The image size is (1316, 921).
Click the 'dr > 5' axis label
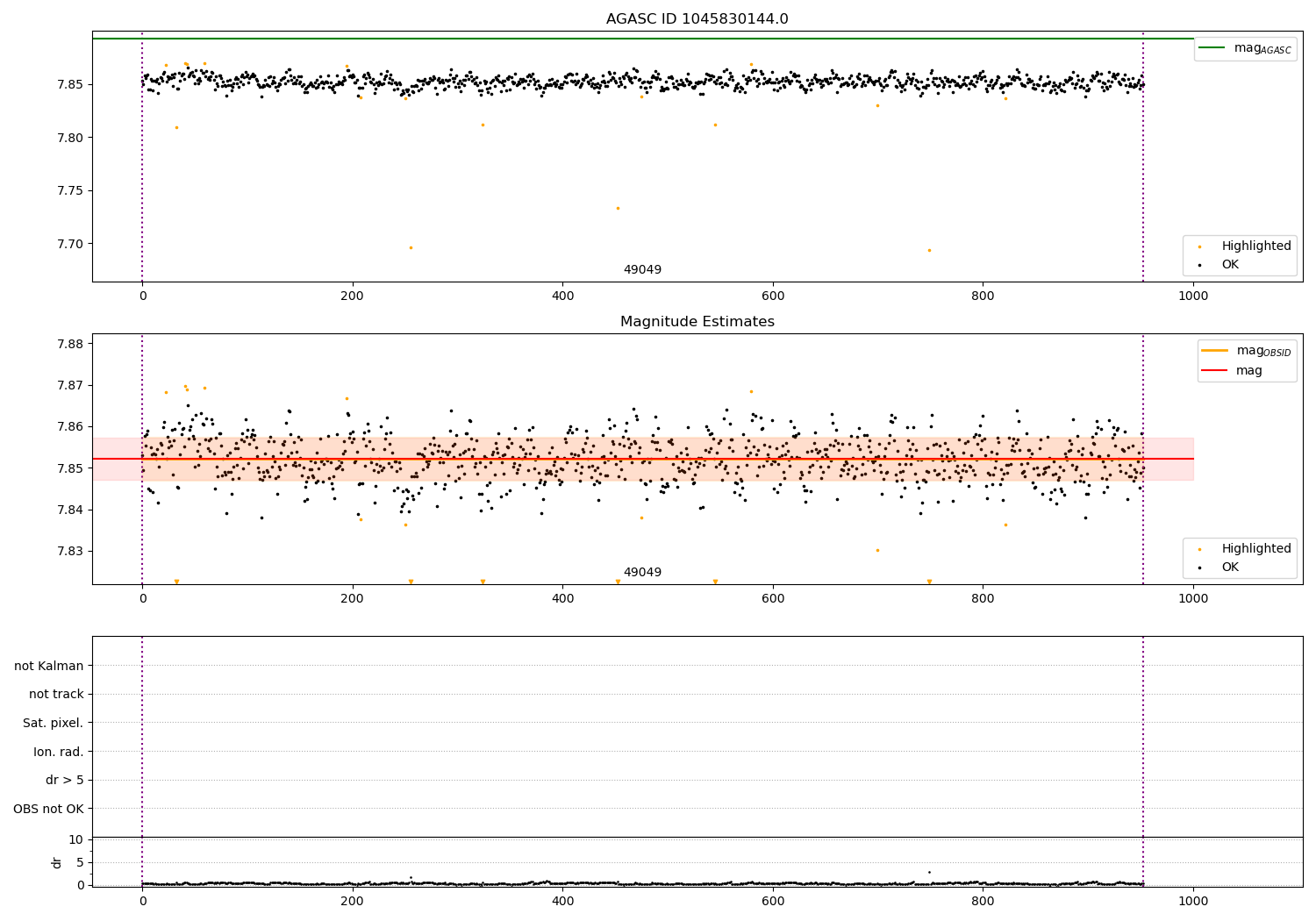click(64, 780)
